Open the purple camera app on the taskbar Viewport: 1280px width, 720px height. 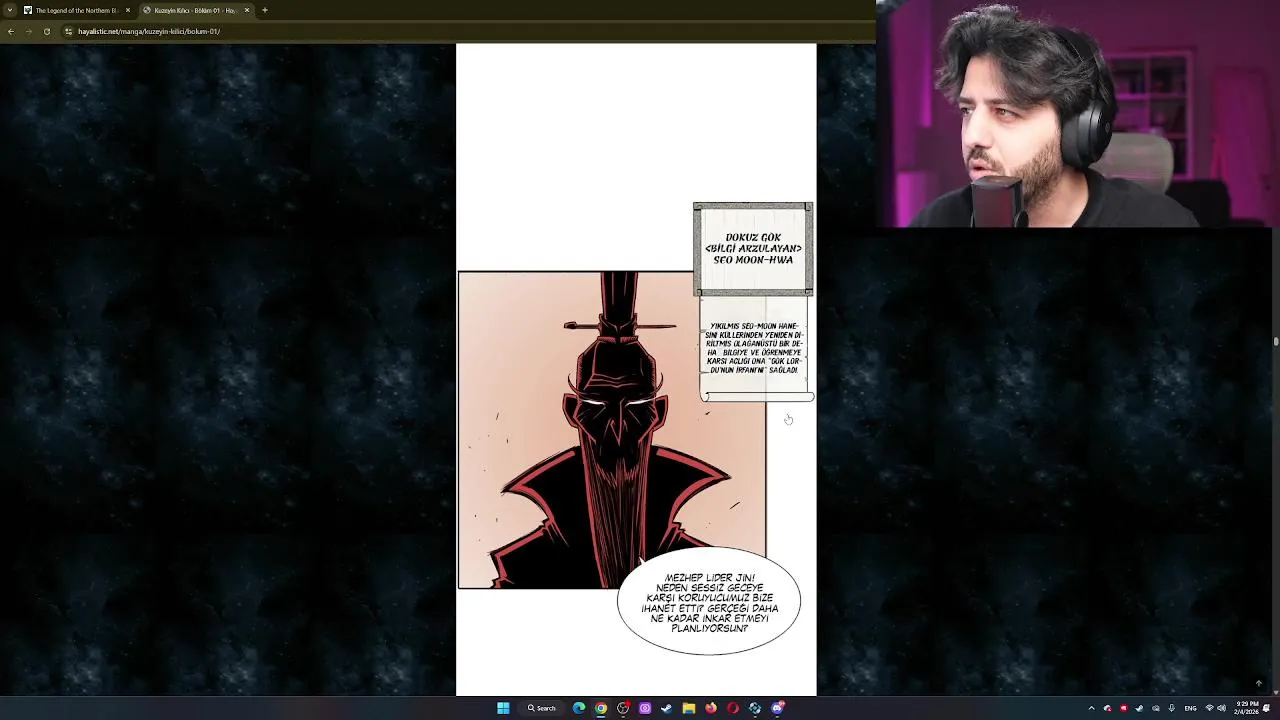point(645,708)
